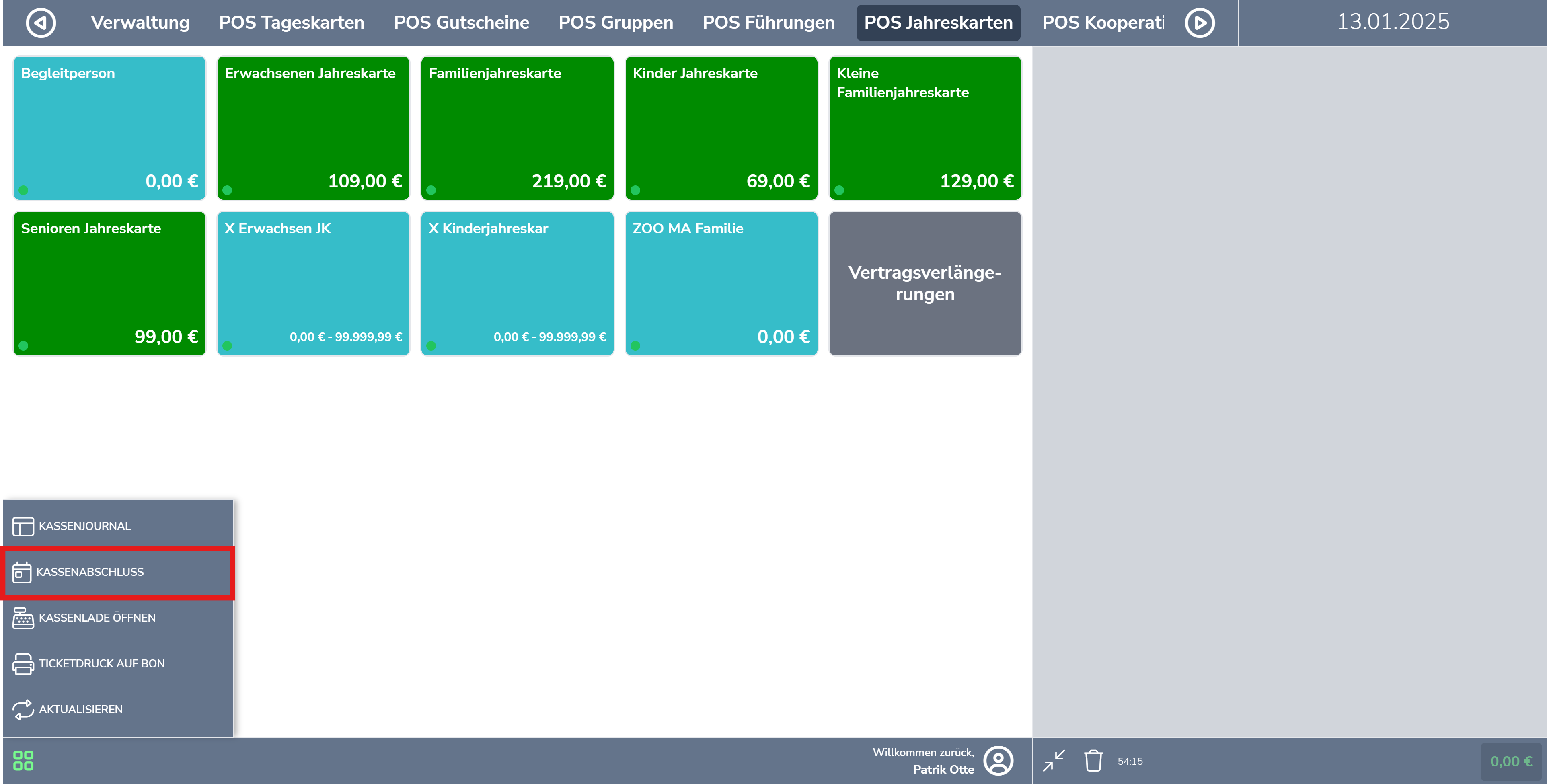Select the Familienjahreskarte product tile
1547x784 pixels.
coord(517,128)
